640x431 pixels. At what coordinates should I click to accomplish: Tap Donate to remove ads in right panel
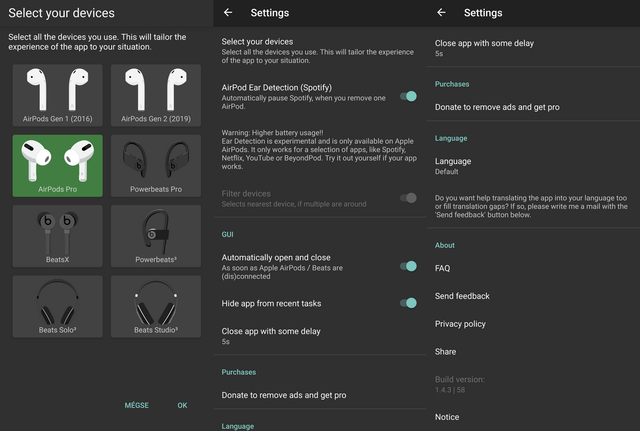point(533,107)
